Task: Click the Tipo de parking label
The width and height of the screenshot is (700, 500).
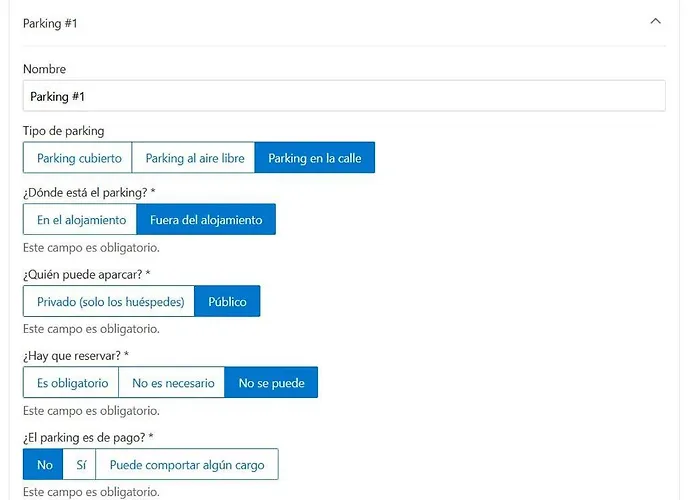Action: tap(63, 131)
